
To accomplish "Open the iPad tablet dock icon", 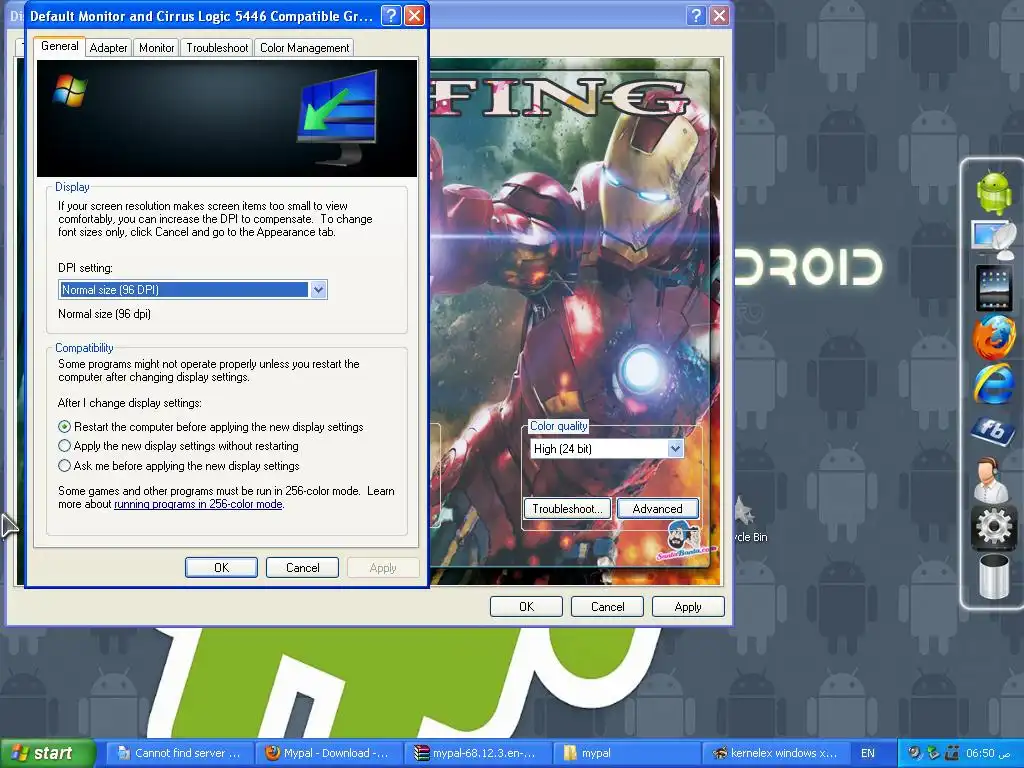I will tap(994, 287).
